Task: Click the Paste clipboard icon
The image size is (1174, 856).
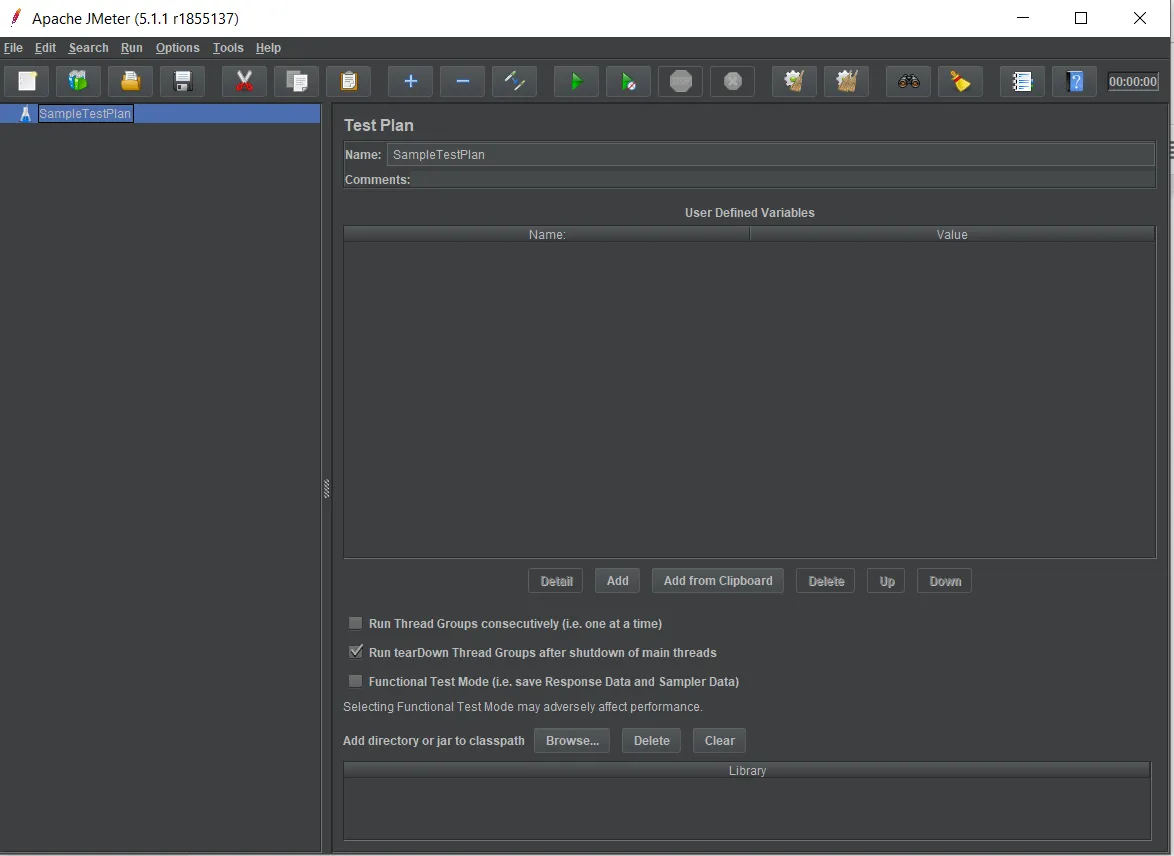Action: 349,82
